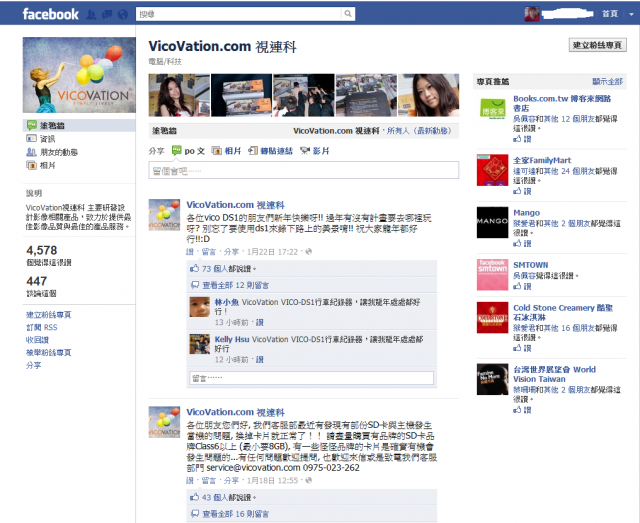Open the Mango page link

point(527,213)
